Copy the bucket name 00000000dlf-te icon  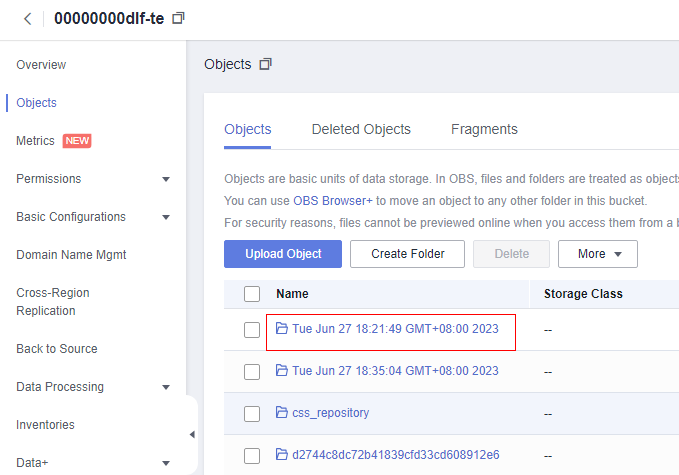pos(179,19)
